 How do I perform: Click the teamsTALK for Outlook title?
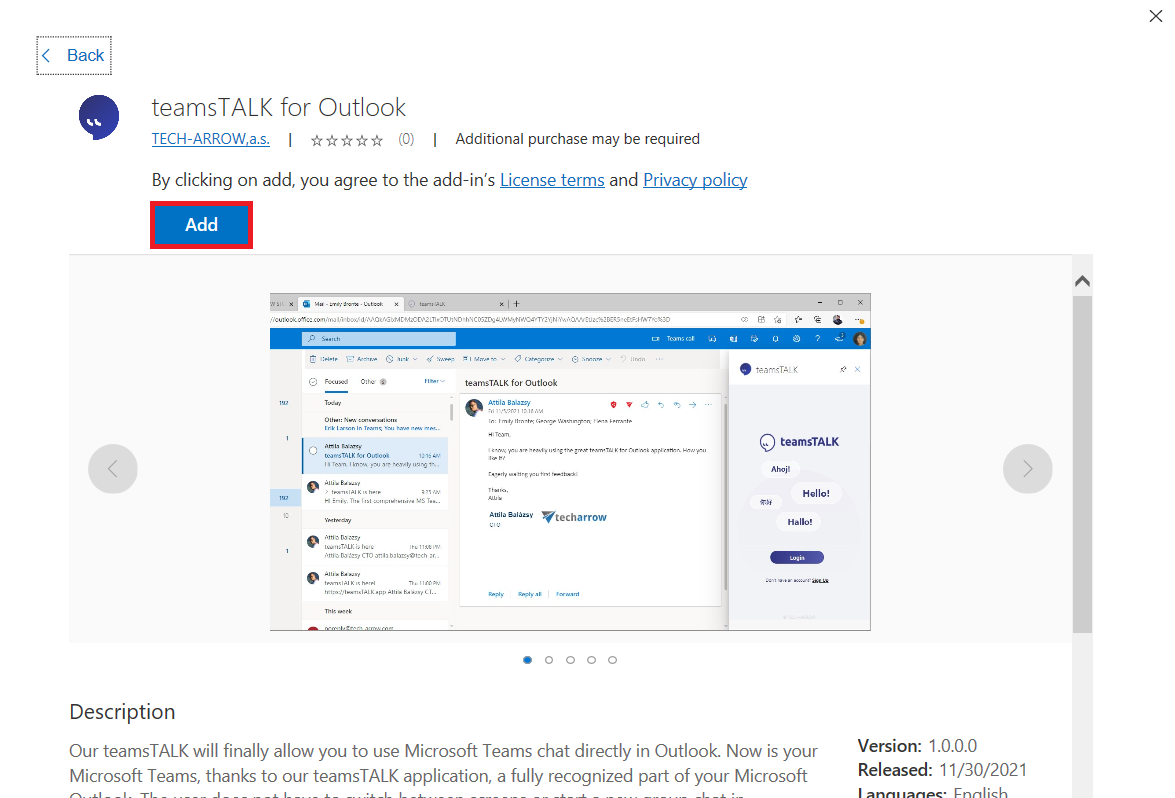pos(279,107)
